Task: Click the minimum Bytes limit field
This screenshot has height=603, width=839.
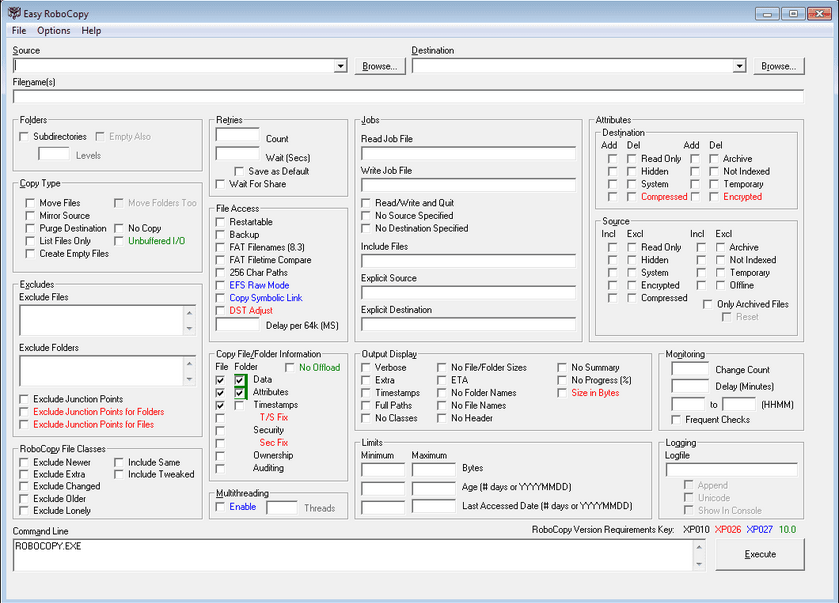Action: pos(383,470)
